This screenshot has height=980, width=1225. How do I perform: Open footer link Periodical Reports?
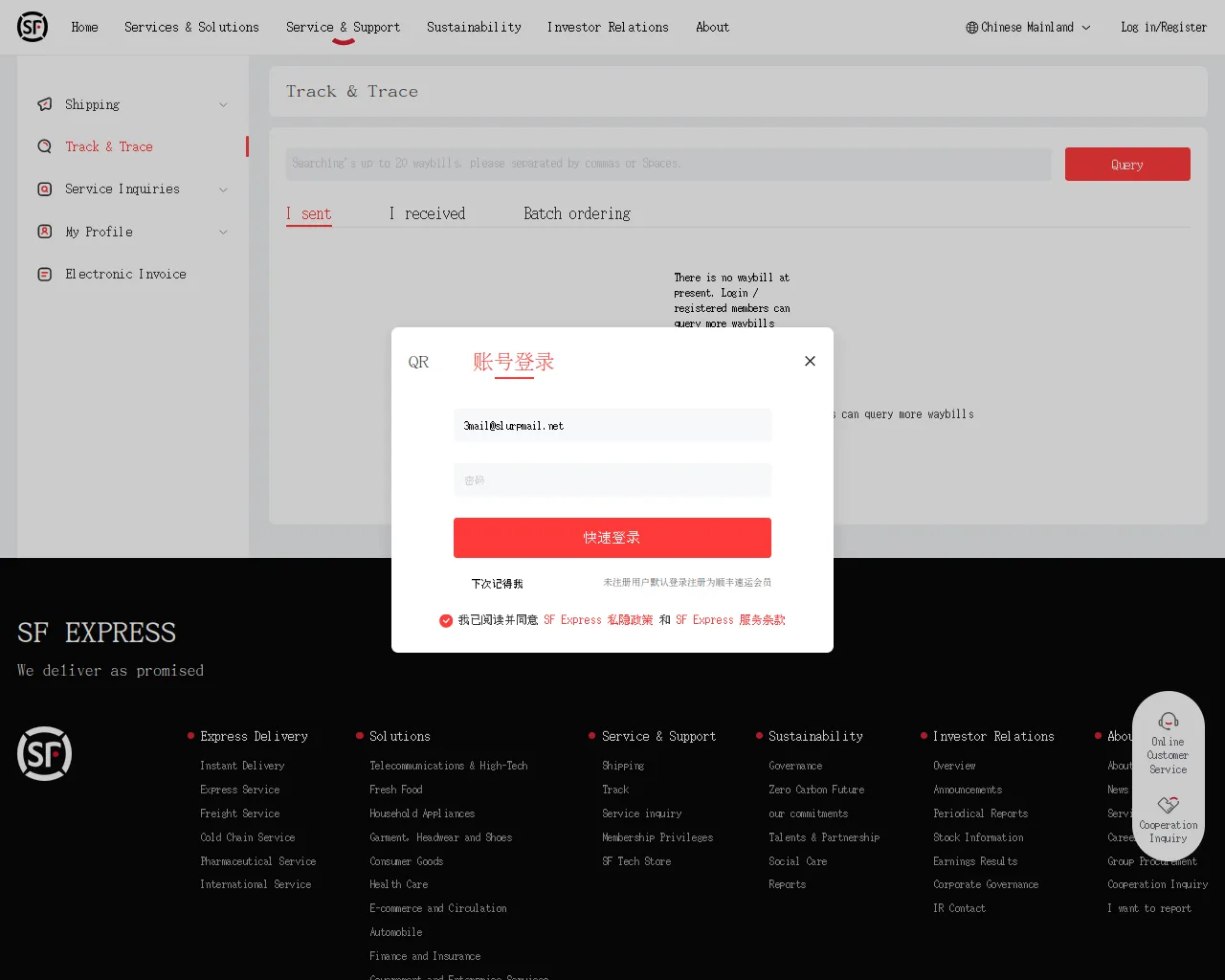tap(981, 813)
